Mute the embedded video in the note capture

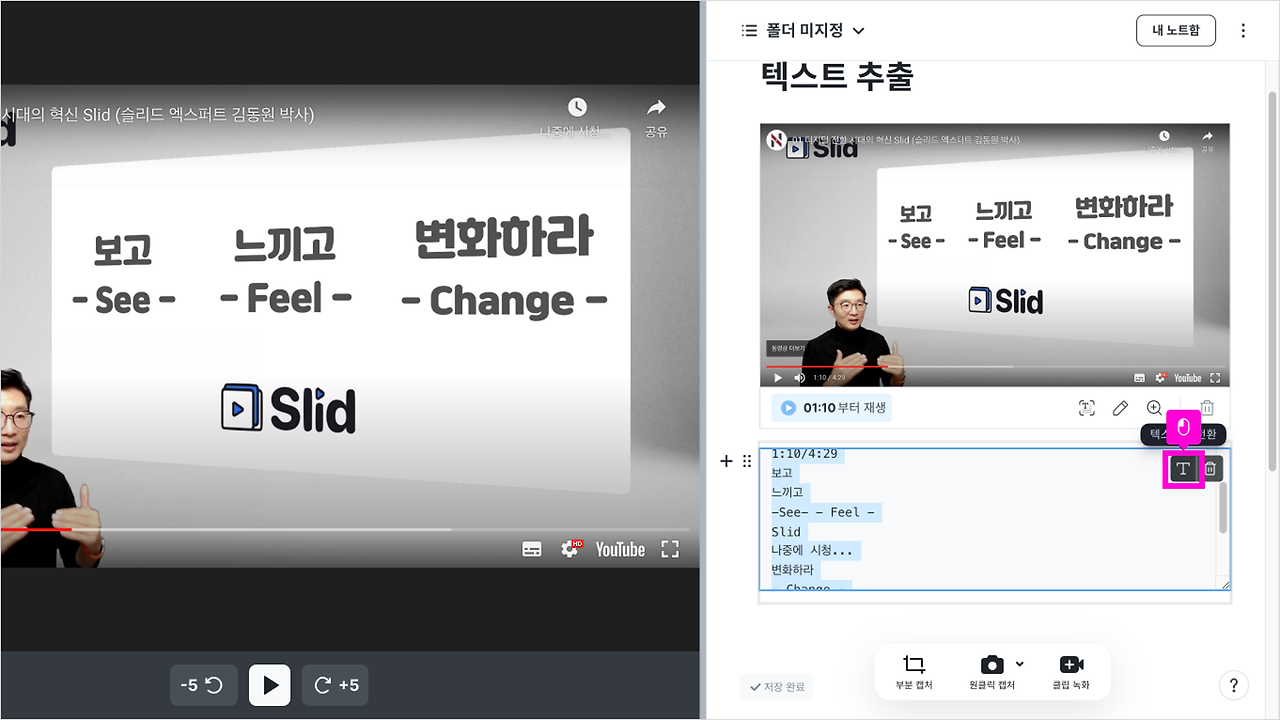coord(798,377)
